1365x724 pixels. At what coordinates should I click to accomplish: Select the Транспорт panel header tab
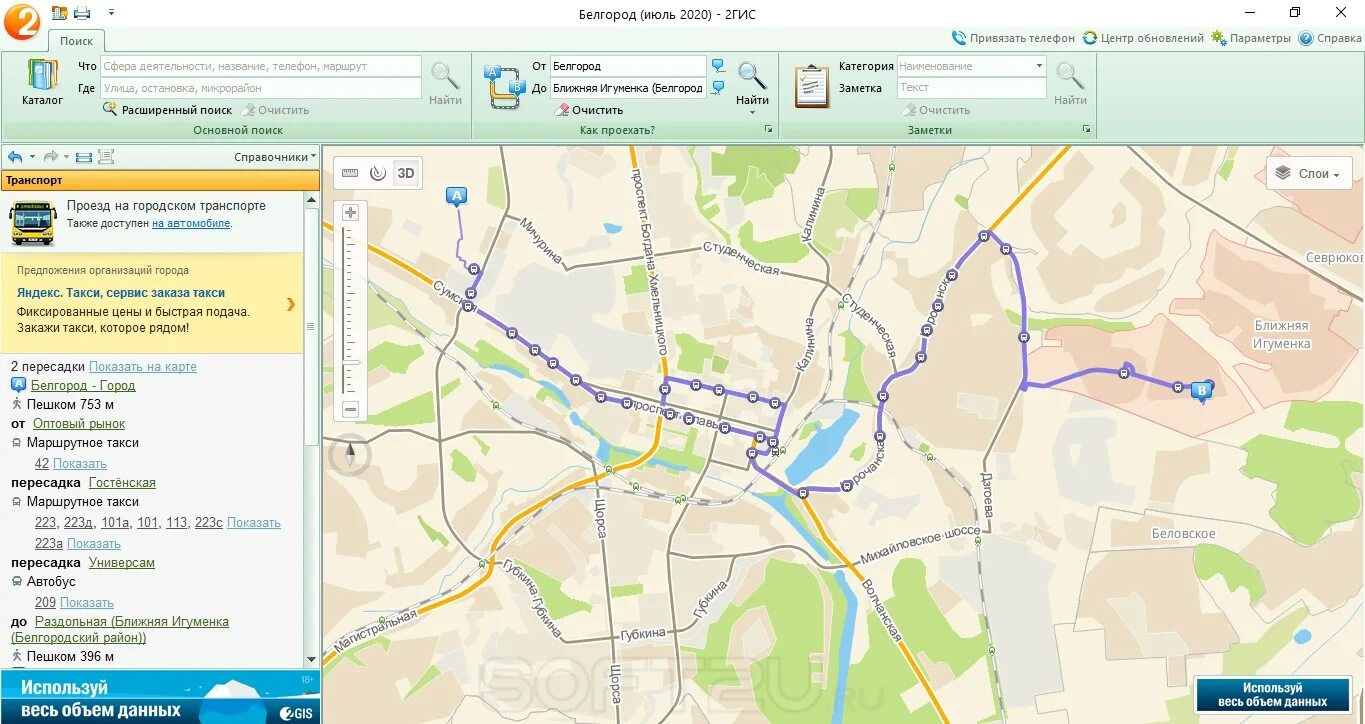tap(160, 180)
